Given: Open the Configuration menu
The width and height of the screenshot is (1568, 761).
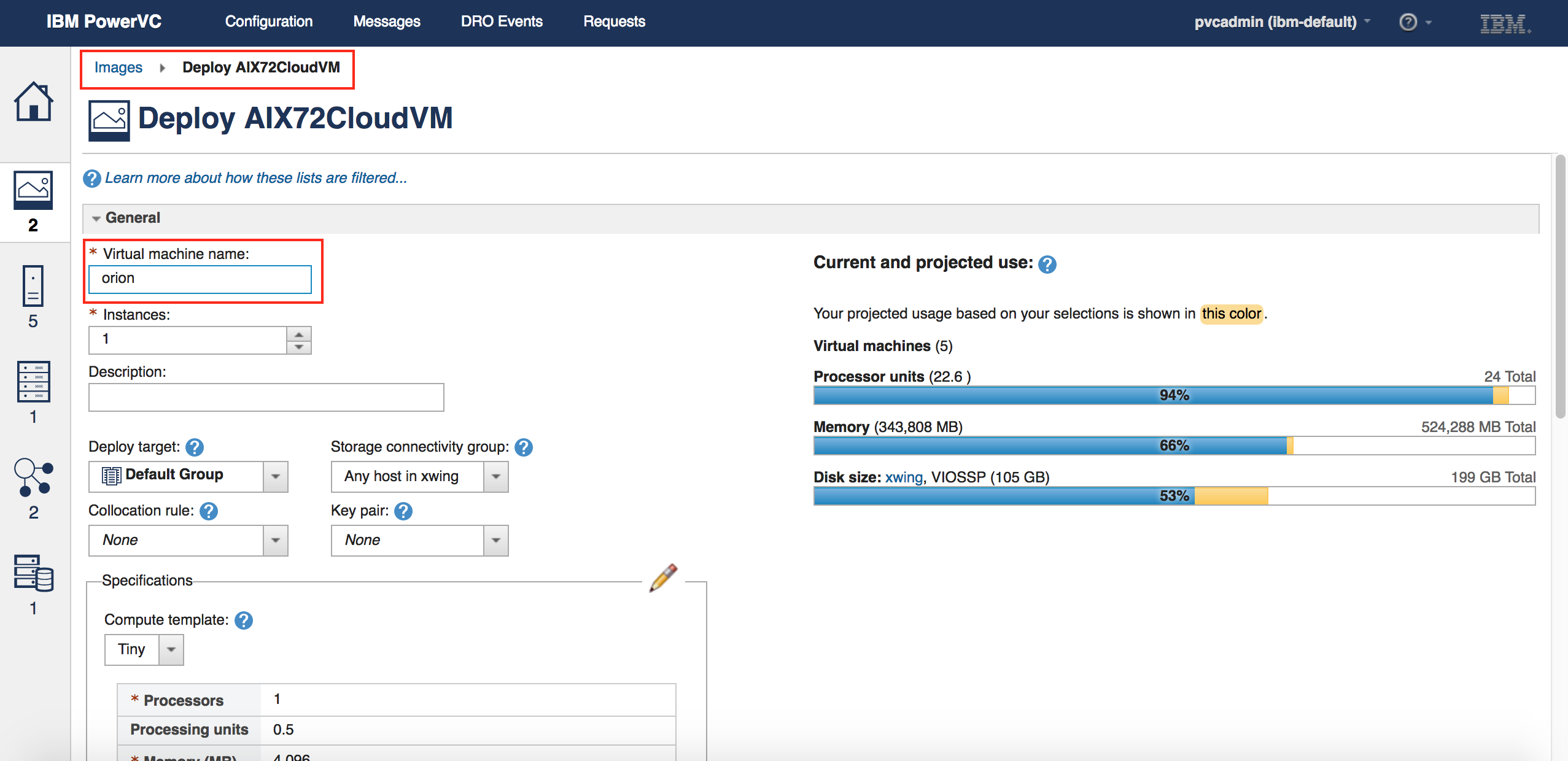Looking at the screenshot, I should (269, 22).
